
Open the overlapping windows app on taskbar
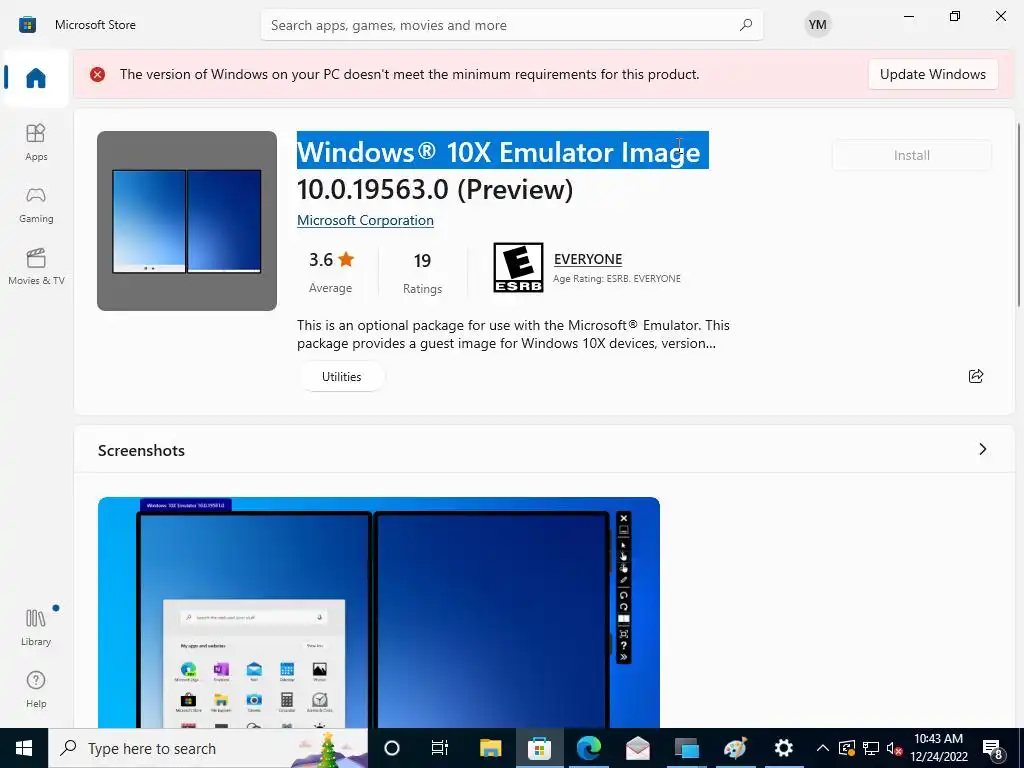[x=686, y=748]
